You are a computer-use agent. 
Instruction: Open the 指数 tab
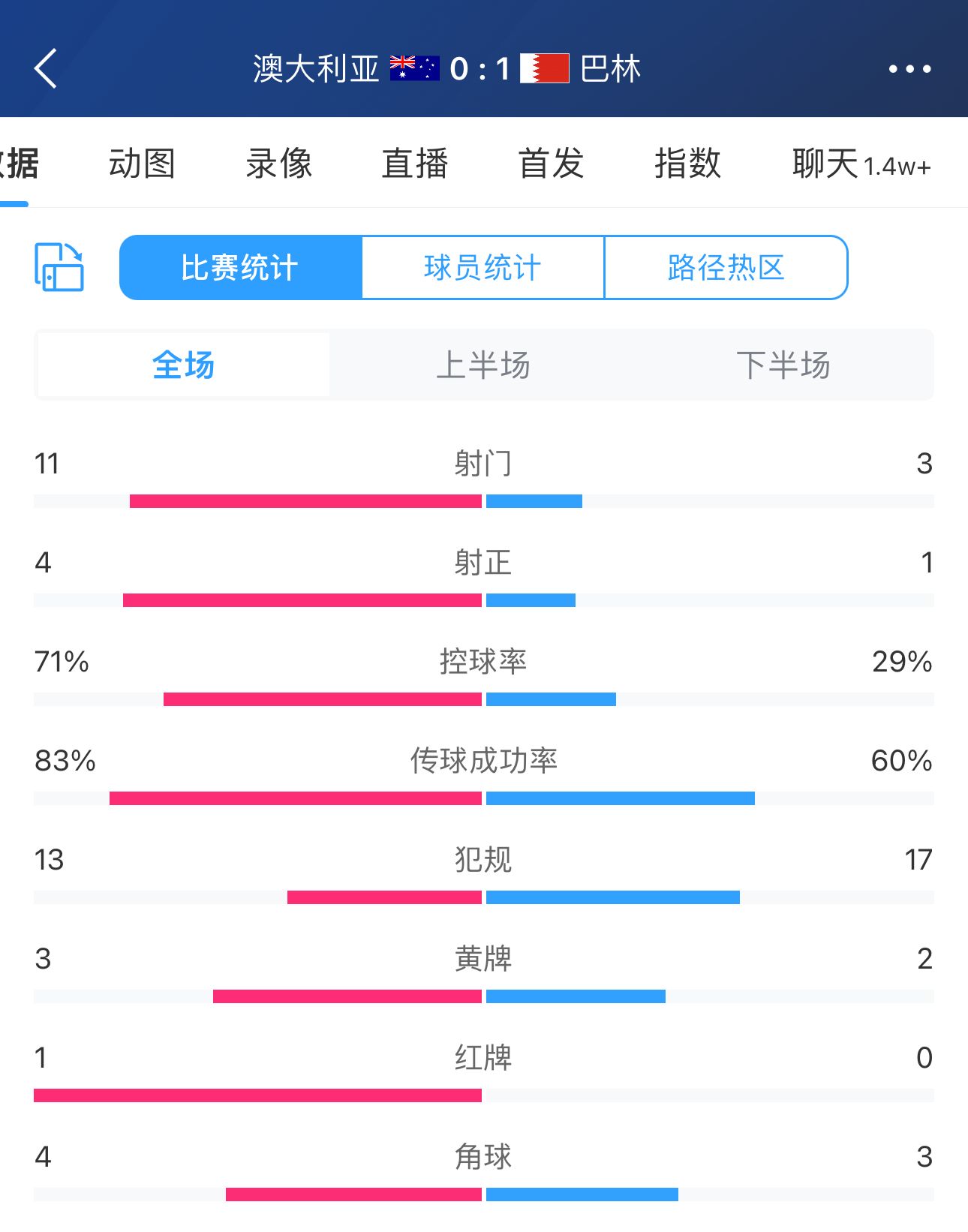coord(687,164)
